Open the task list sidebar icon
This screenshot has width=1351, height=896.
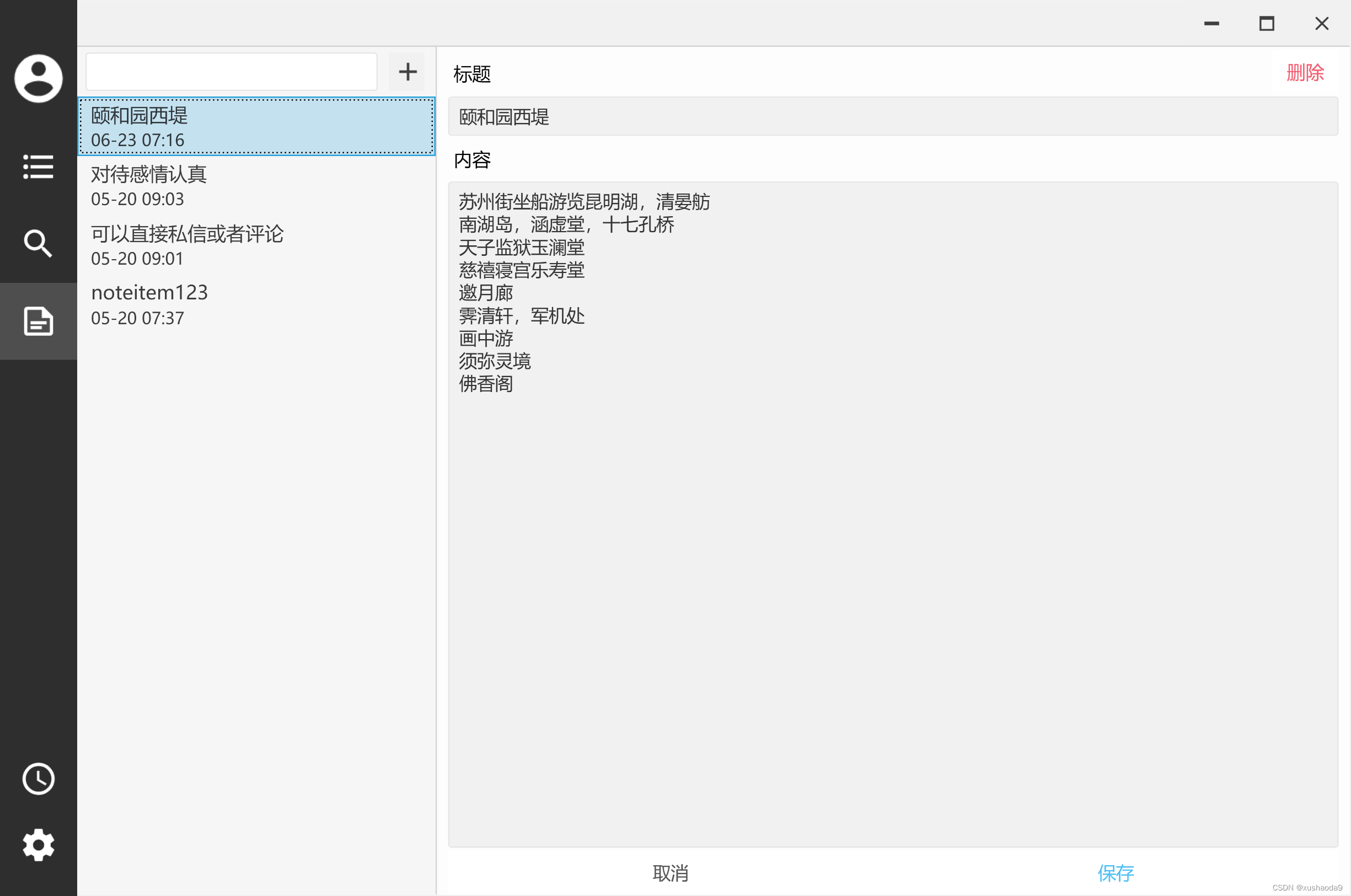tap(38, 167)
